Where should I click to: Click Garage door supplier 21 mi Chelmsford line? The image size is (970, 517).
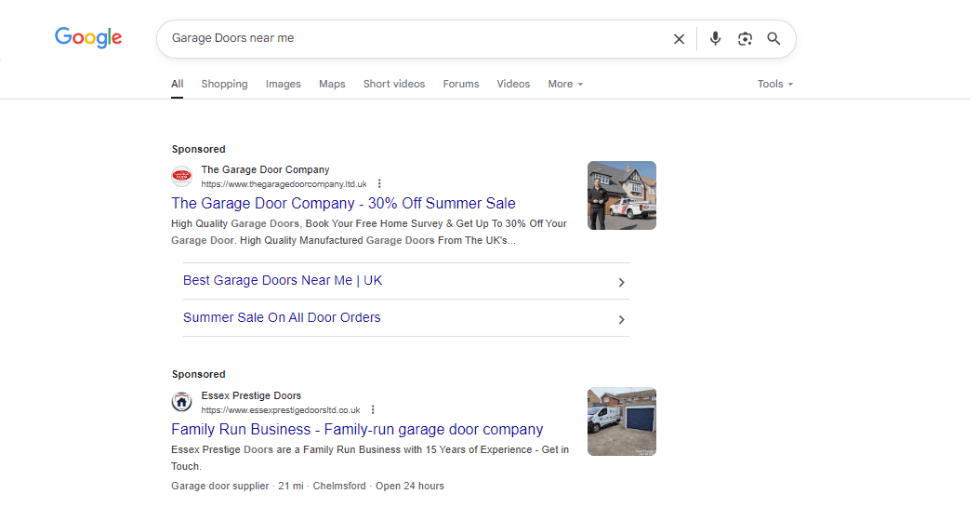click(307, 486)
